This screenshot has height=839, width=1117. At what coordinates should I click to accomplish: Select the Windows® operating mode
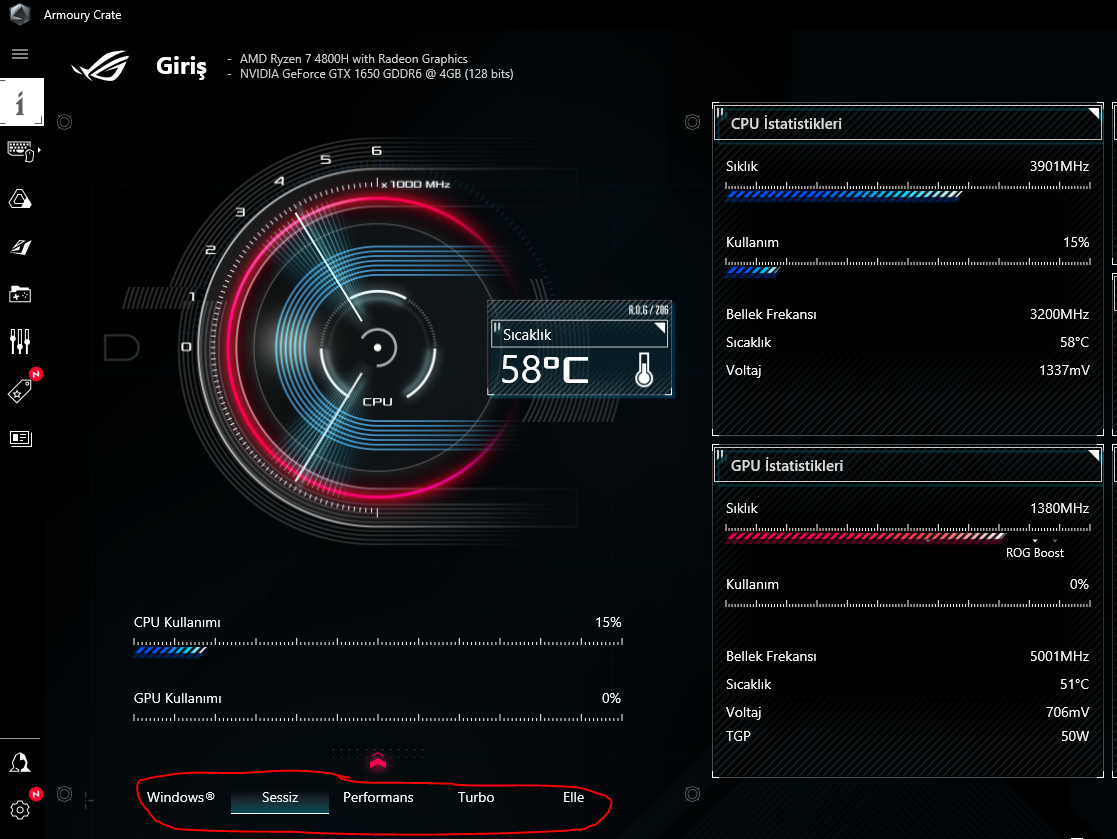click(181, 797)
